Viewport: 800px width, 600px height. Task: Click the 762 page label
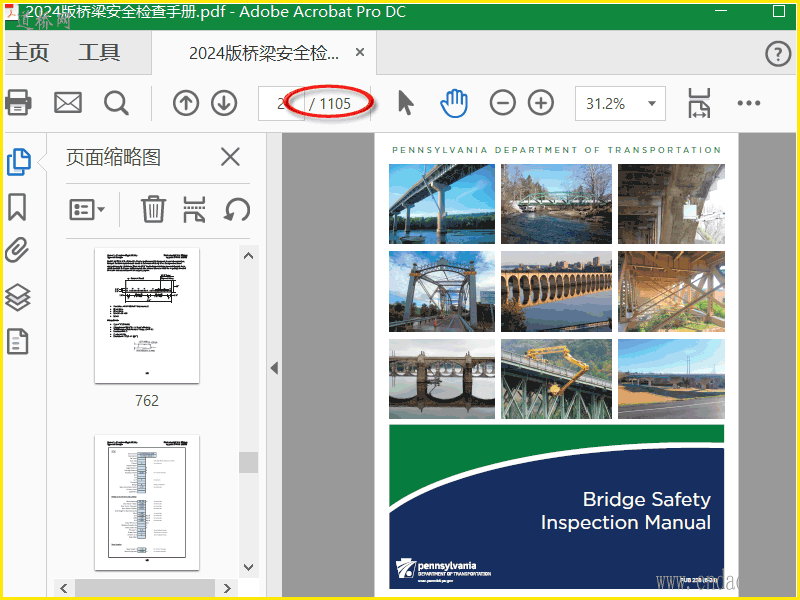pyautogui.click(x=147, y=401)
